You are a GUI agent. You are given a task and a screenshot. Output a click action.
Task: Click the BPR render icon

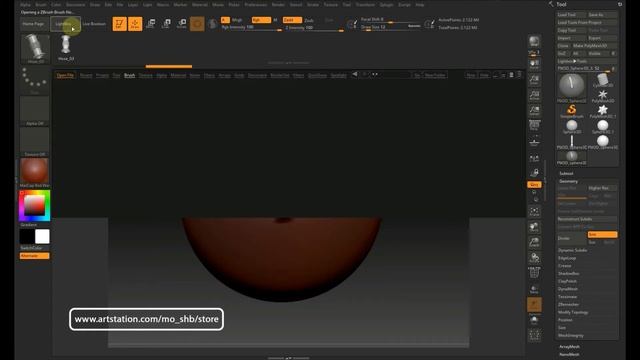[534, 42]
